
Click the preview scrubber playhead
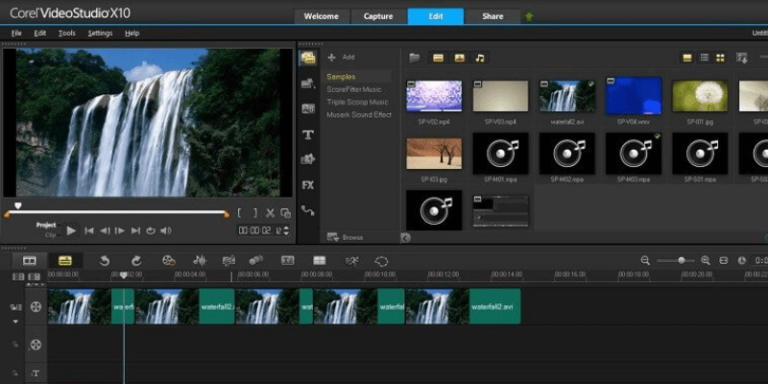click(18, 206)
